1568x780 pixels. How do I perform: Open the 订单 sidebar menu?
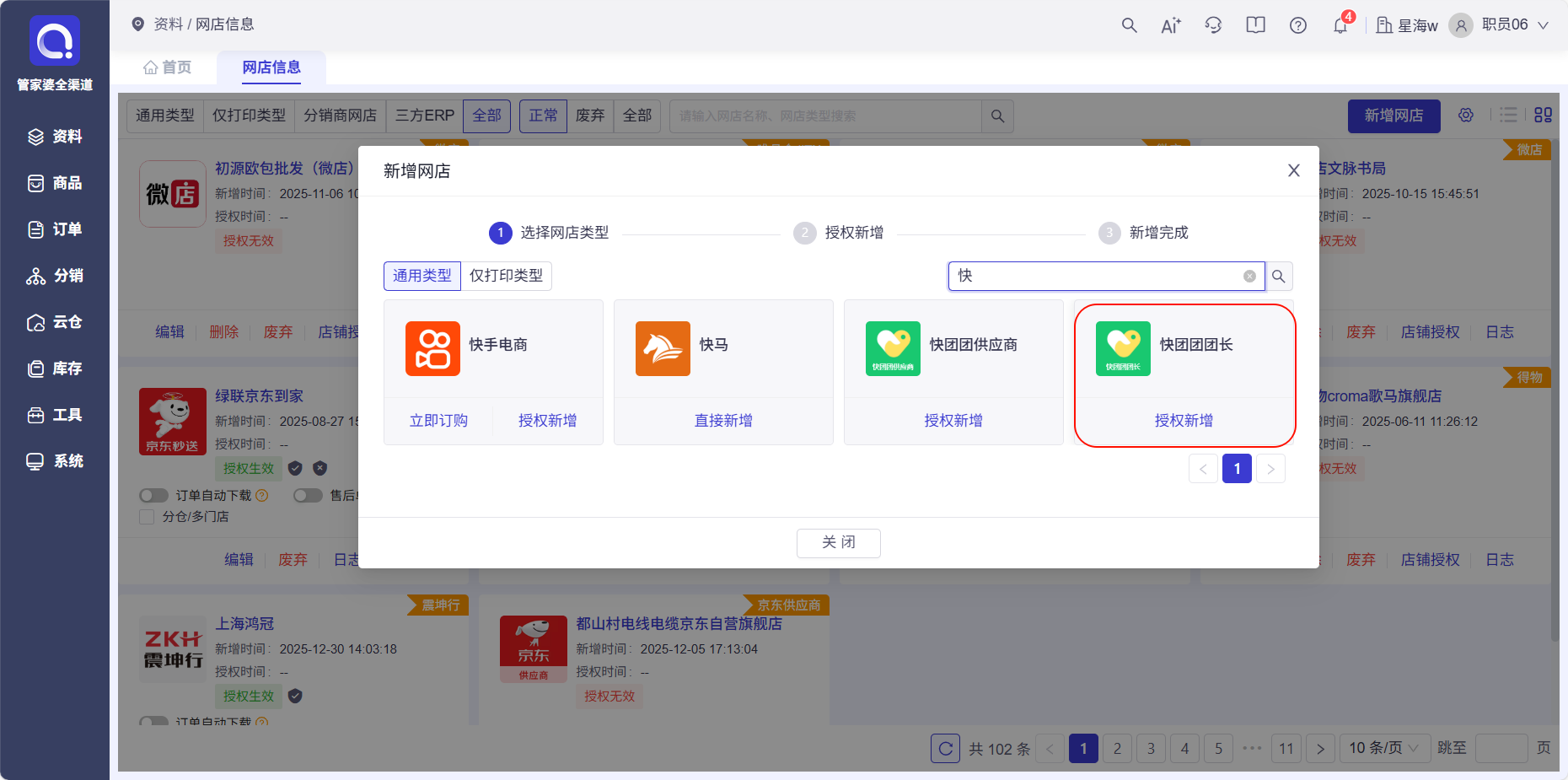(56, 229)
